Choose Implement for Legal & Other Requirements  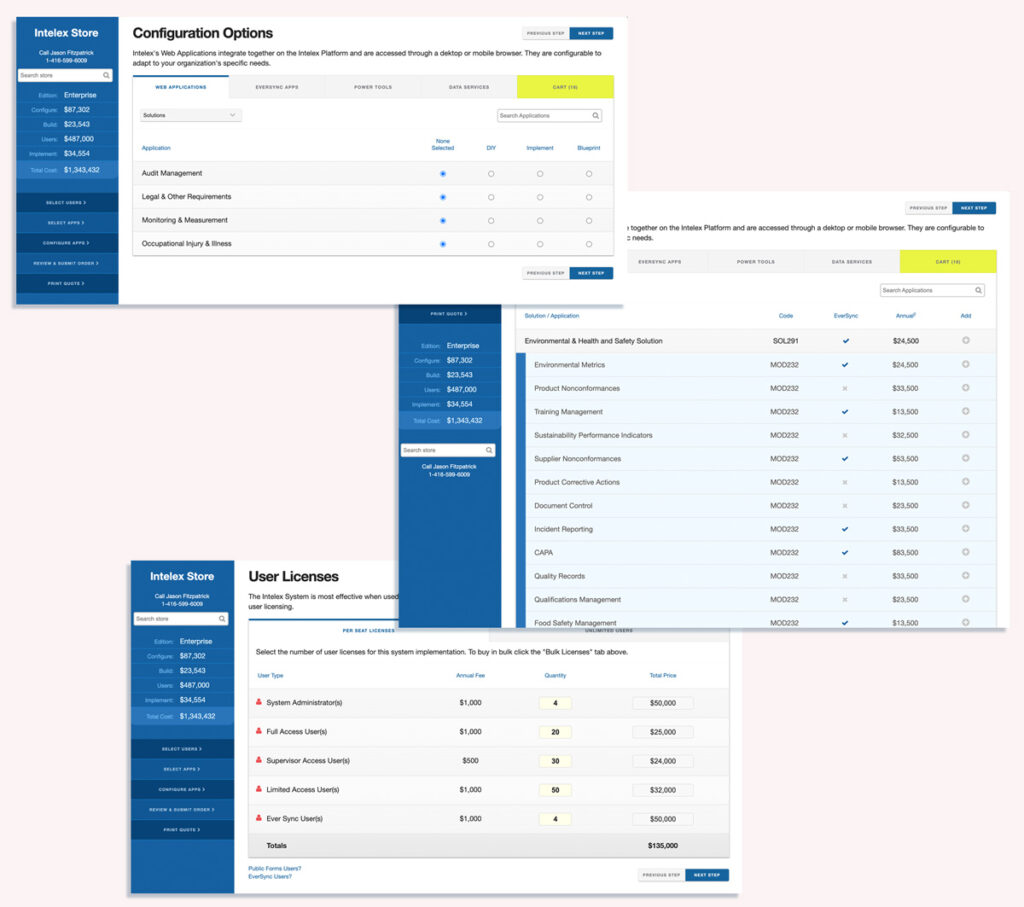click(540, 197)
